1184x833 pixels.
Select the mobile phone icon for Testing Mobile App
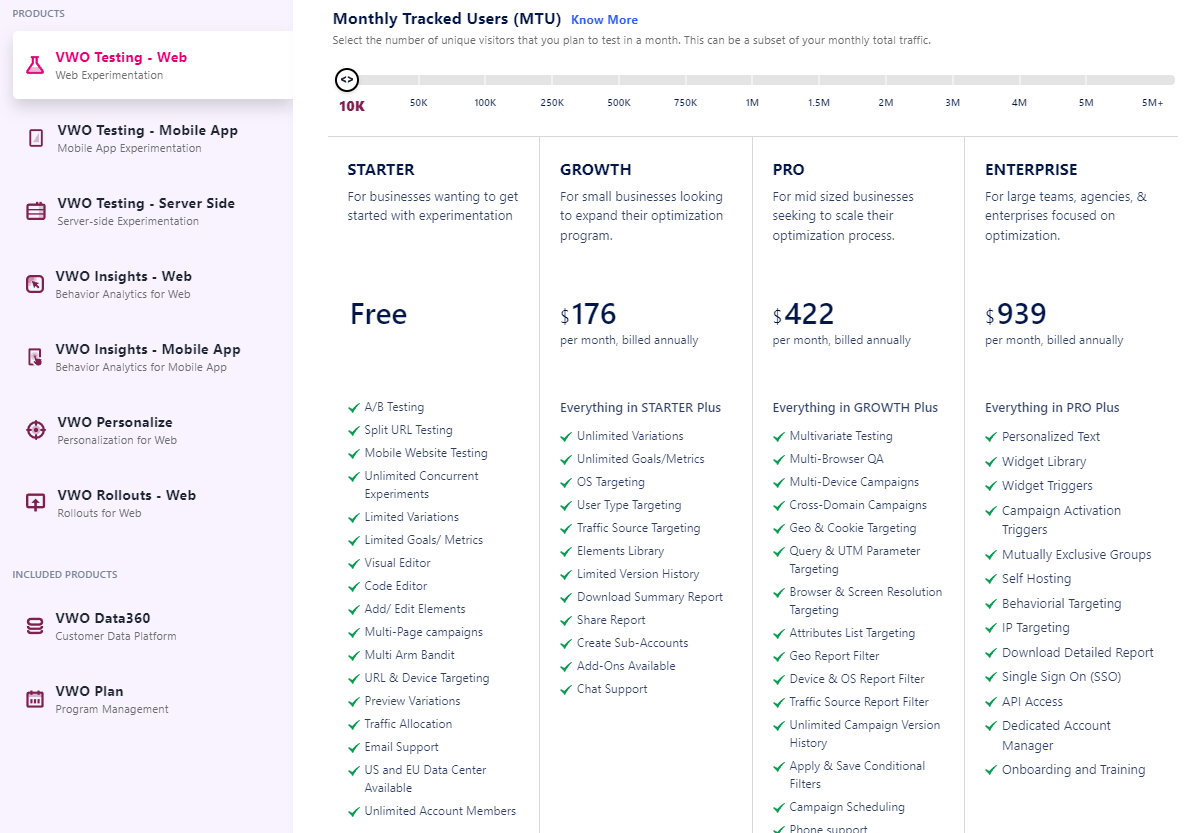point(35,137)
